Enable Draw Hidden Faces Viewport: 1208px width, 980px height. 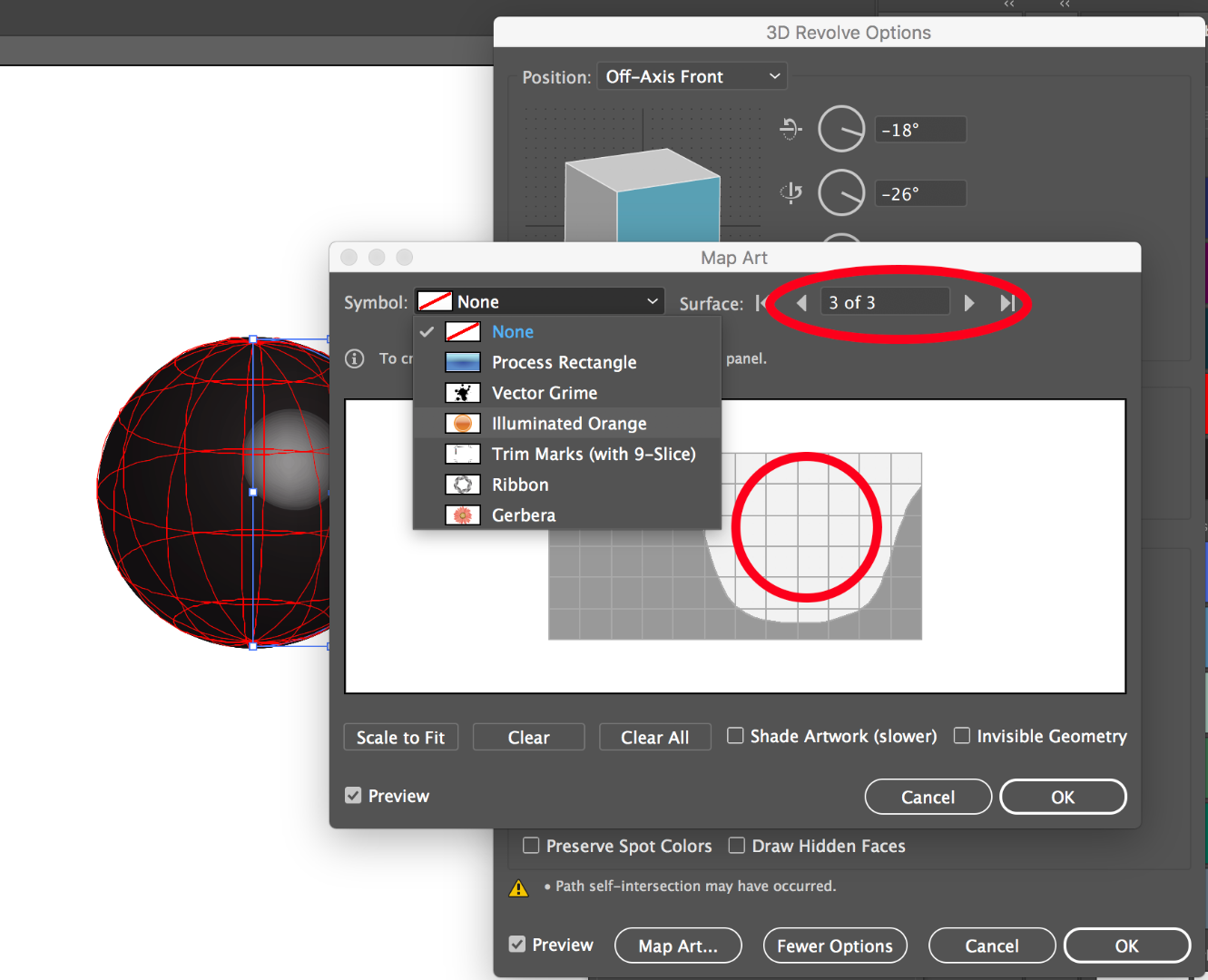coord(737,845)
